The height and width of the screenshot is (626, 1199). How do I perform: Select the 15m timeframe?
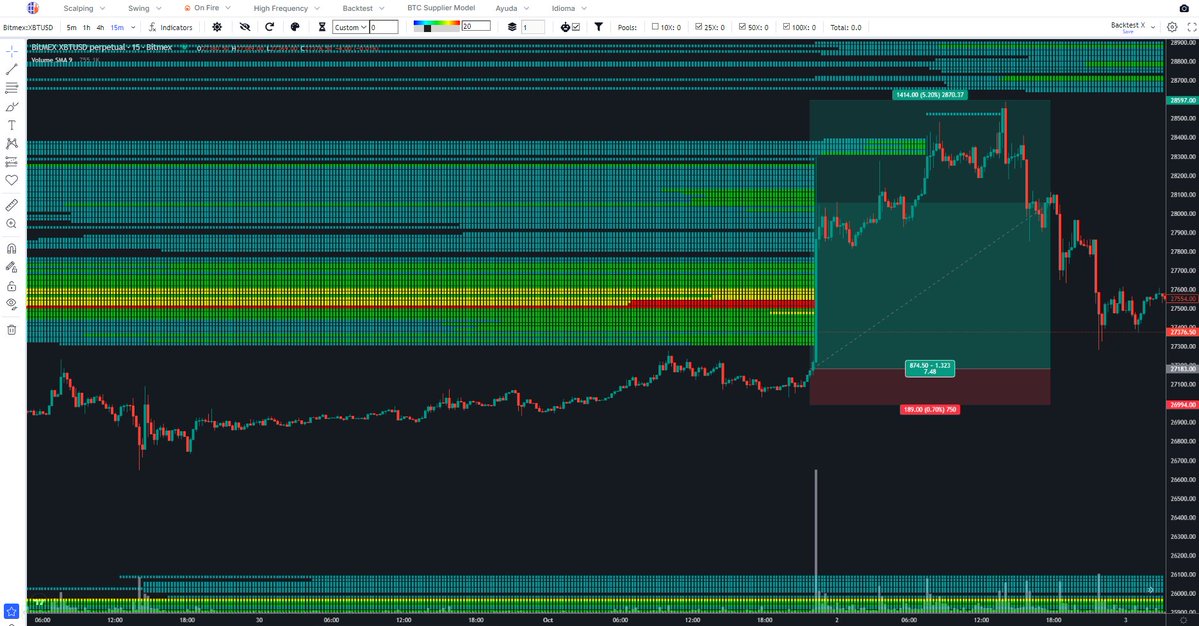[x=117, y=28]
